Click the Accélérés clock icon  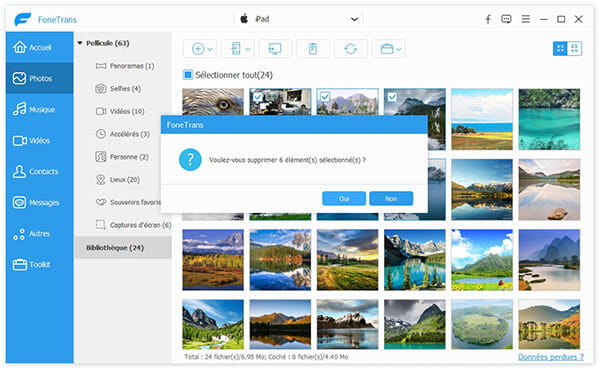(x=101, y=134)
